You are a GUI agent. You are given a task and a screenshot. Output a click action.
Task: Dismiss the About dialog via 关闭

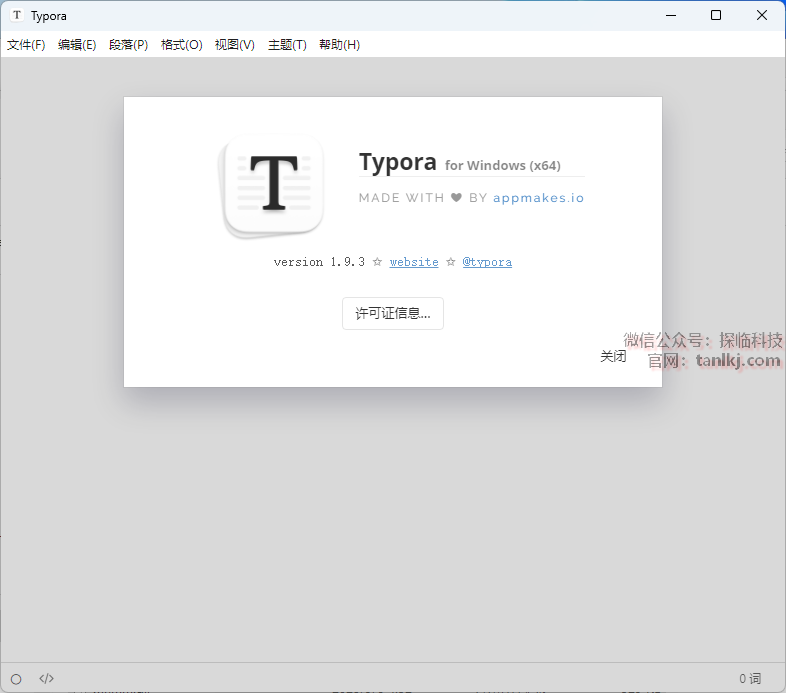click(x=613, y=356)
